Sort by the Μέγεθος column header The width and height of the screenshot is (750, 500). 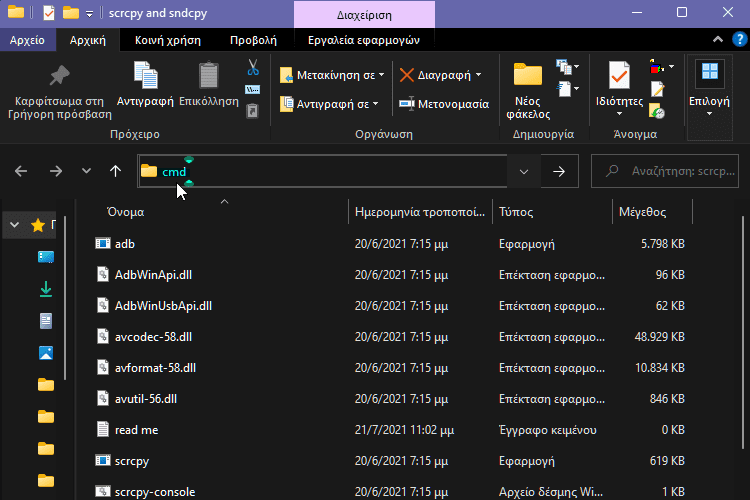(652, 212)
